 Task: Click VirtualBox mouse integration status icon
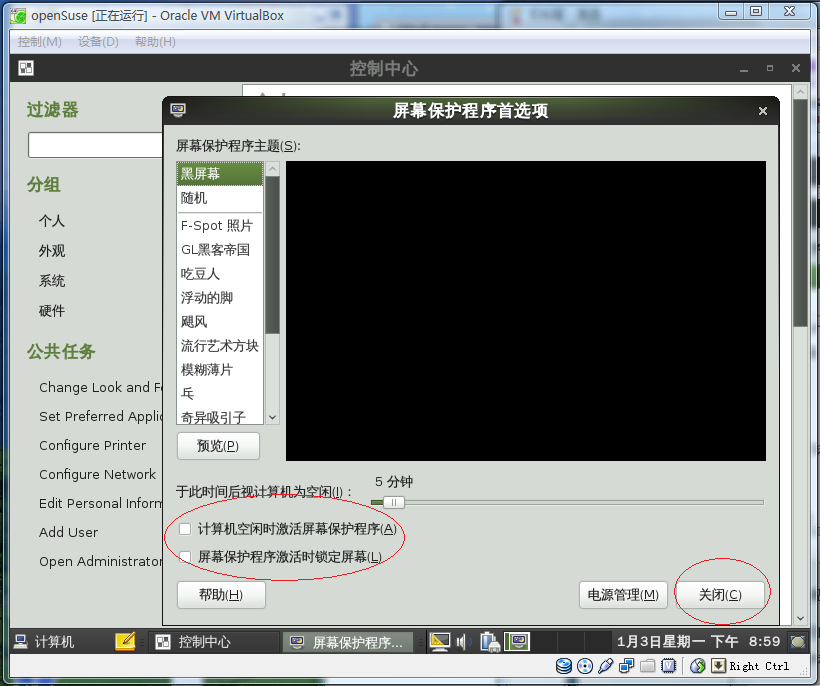[698, 666]
